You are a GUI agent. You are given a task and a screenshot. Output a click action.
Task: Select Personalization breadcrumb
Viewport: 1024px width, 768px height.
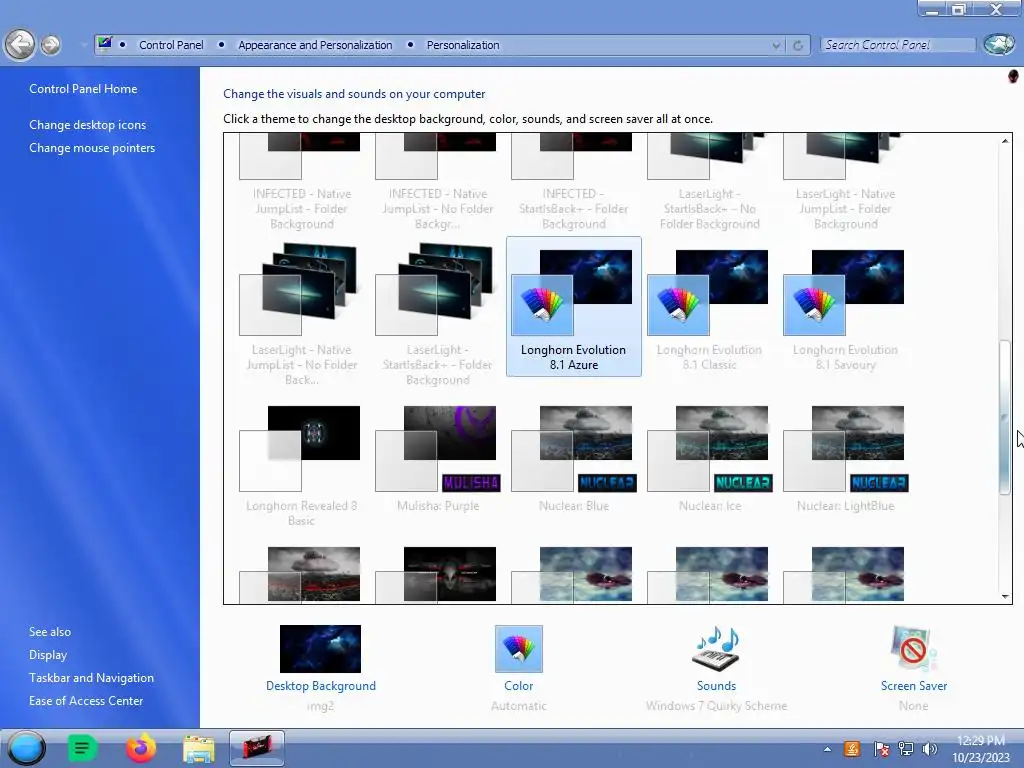click(463, 45)
